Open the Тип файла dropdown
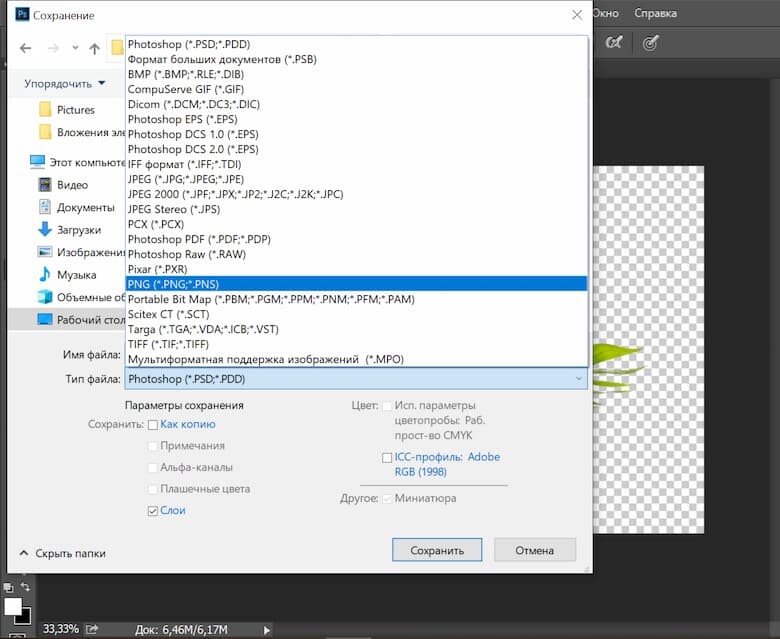 tap(355, 379)
